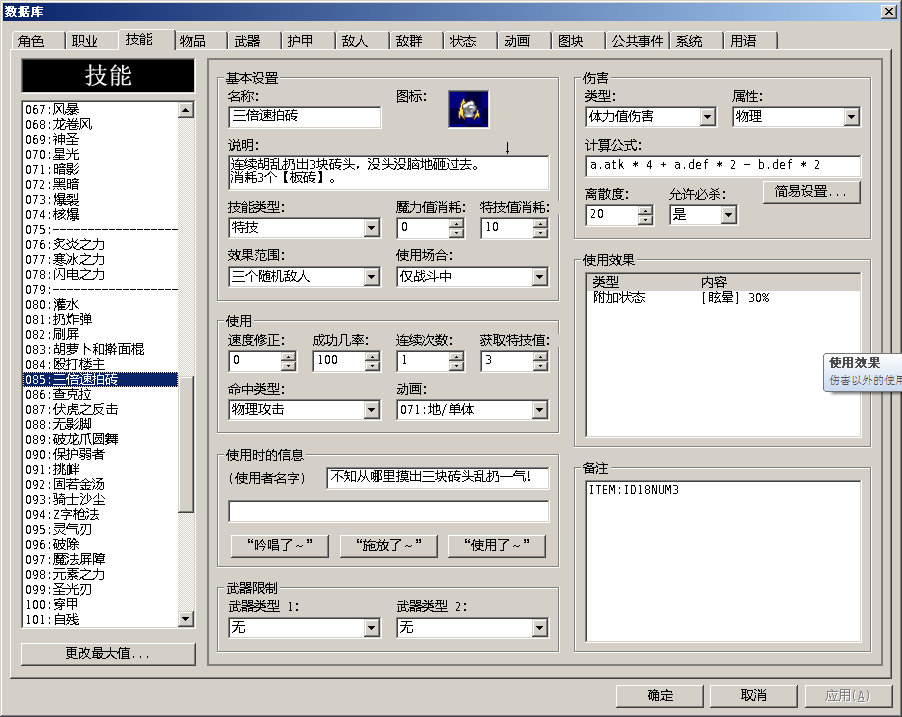Viewport: 902px width, 717px height.
Task: Click the 取消 button
Action: pyautogui.click(x=753, y=696)
